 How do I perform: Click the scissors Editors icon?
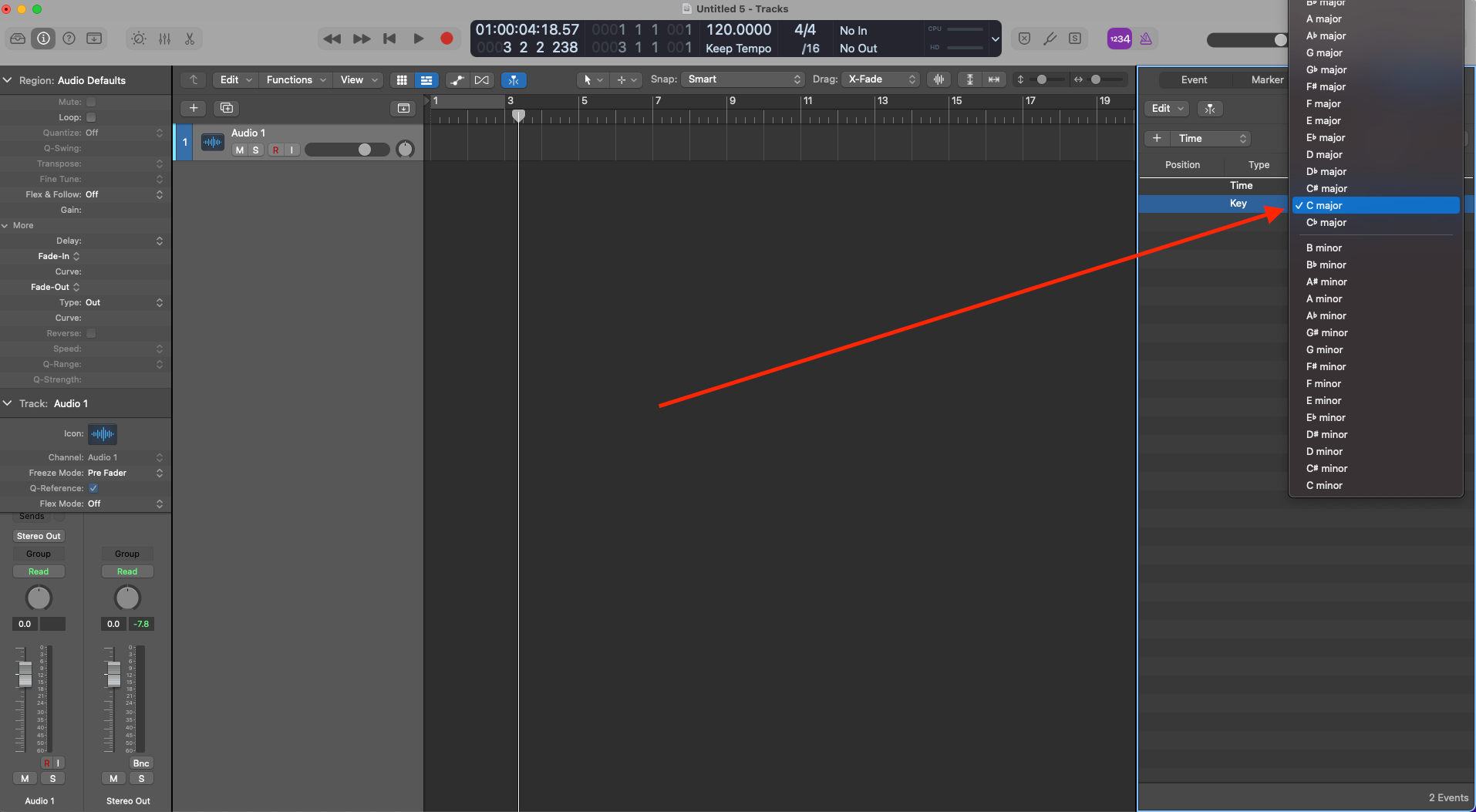point(190,39)
